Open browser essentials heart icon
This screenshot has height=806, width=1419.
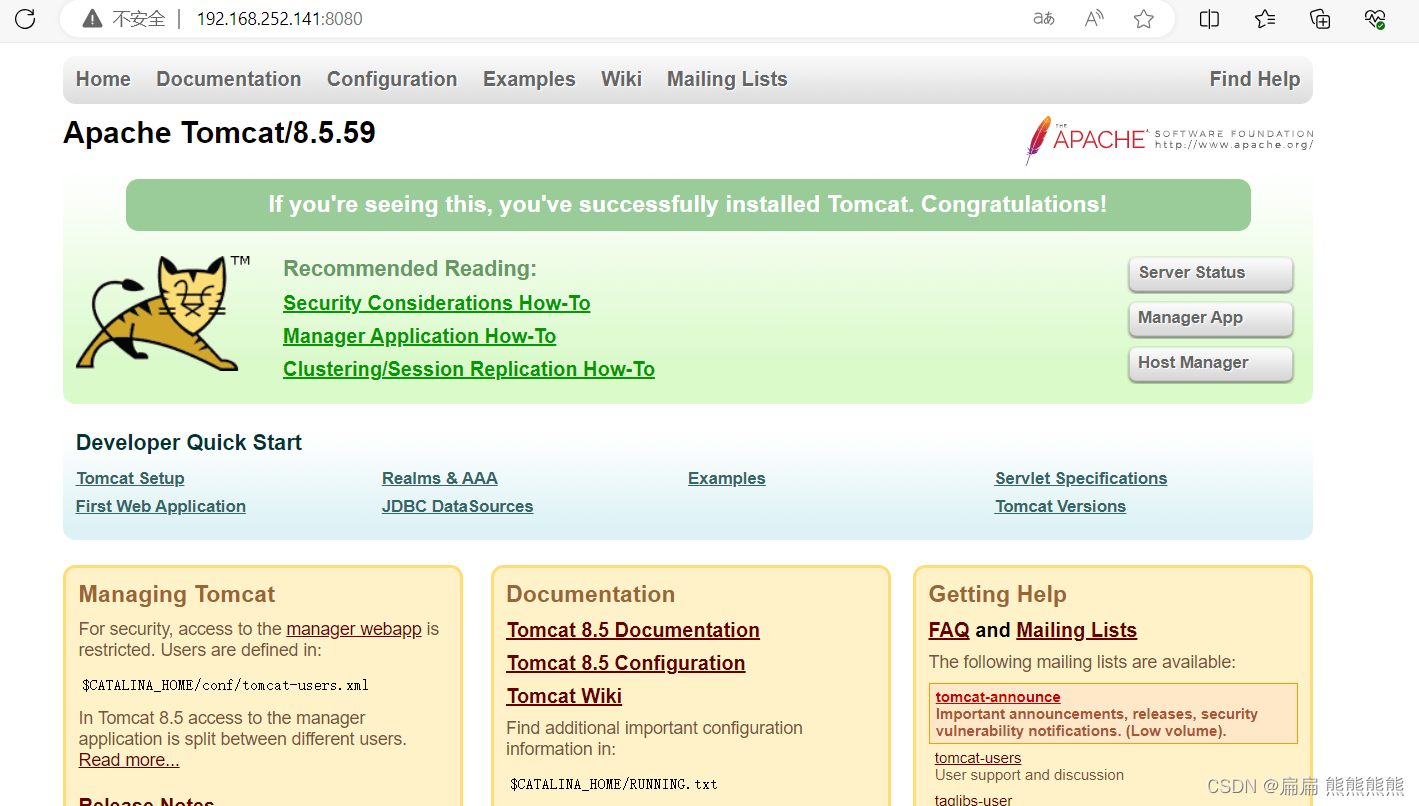1375,18
